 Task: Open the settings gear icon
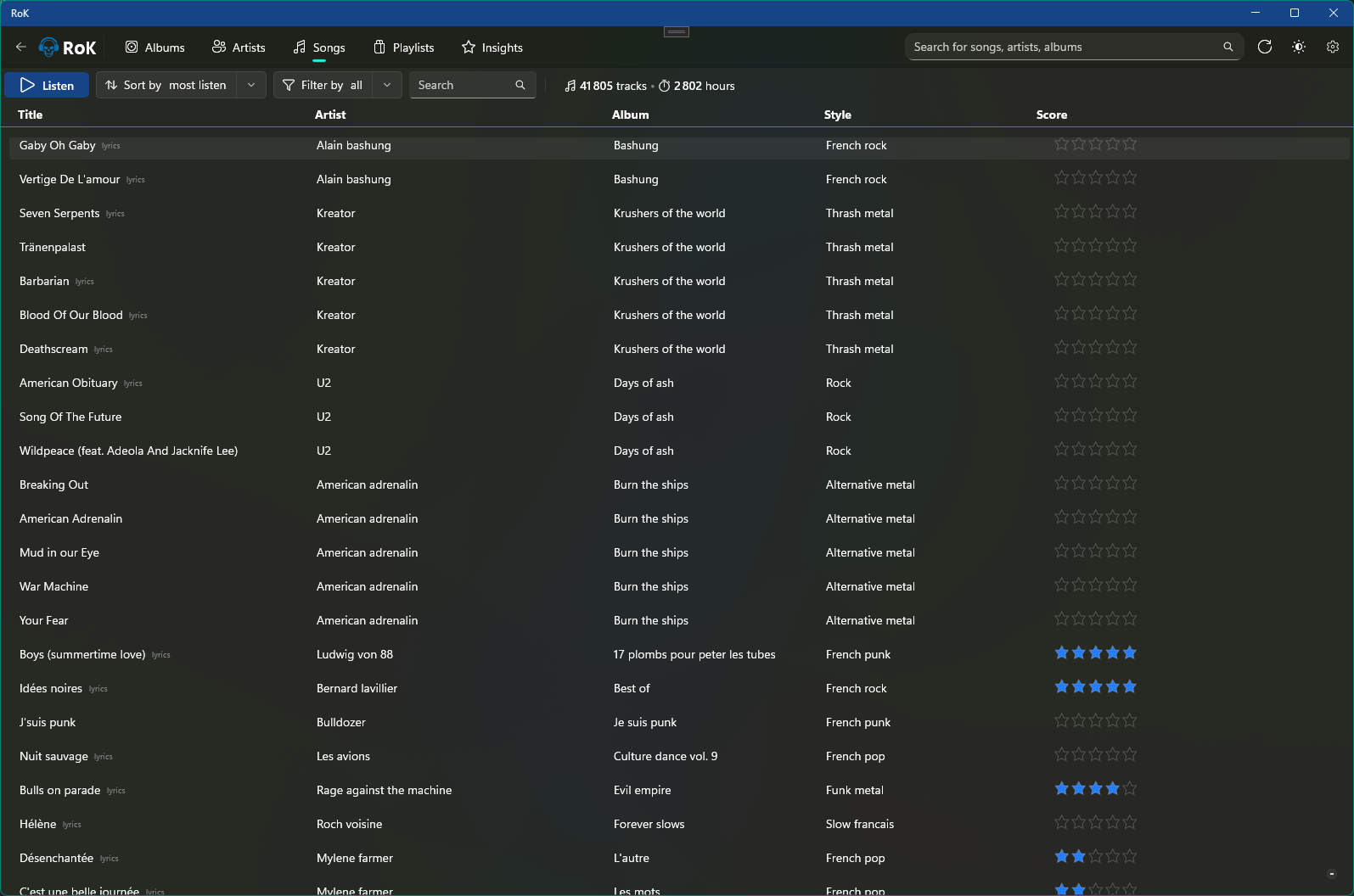(x=1332, y=48)
